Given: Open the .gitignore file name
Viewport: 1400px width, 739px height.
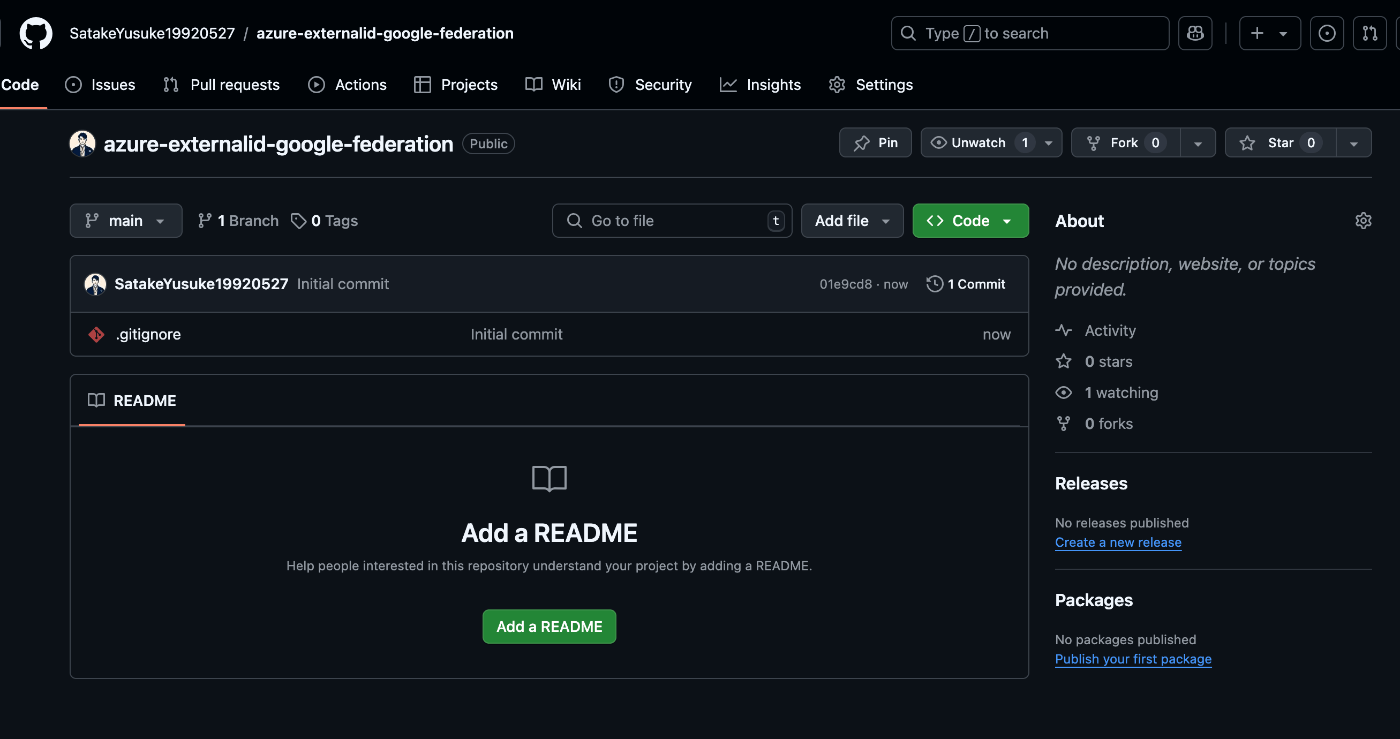Looking at the screenshot, I should (x=148, y=335).
